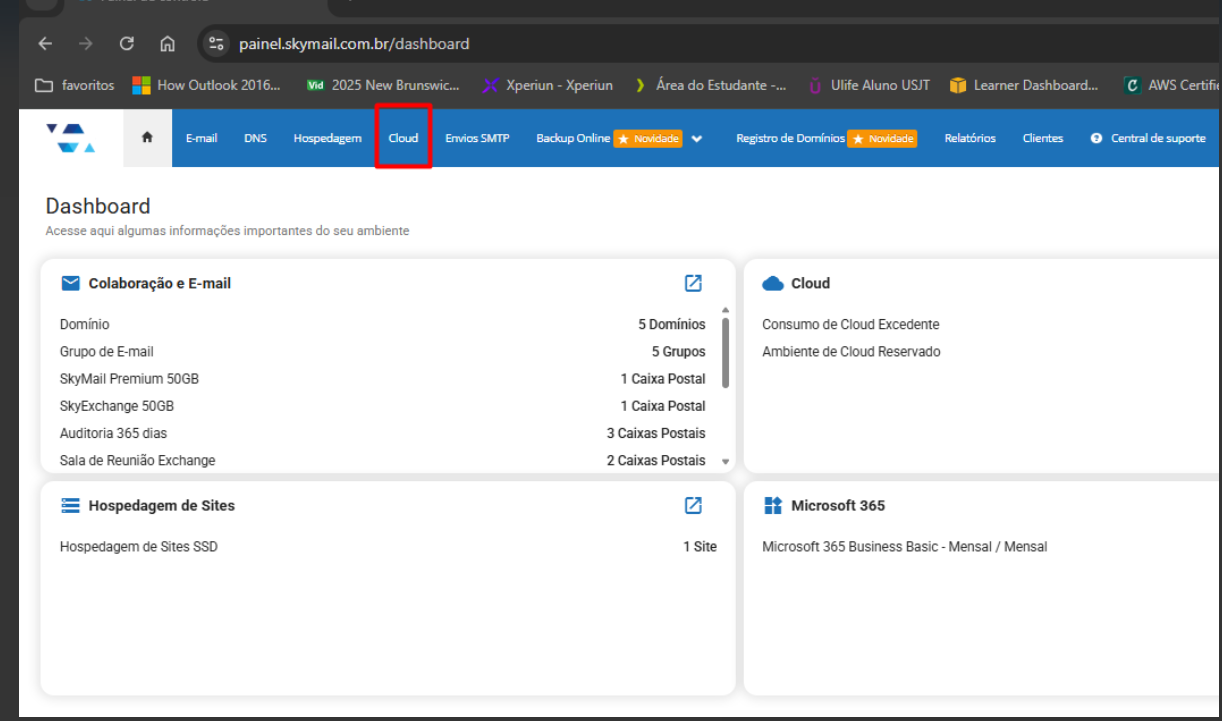Viewport: 1222px width, 721px height.
Task: Click 3 Caixas Postais value
Action: [x=656, y=433]
